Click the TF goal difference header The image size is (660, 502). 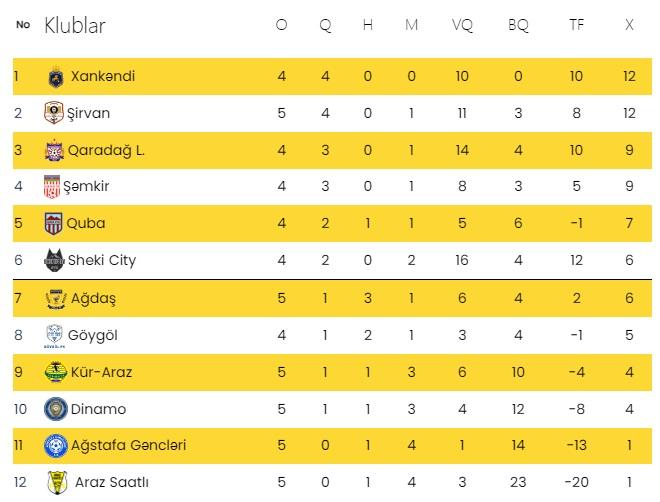574,26
